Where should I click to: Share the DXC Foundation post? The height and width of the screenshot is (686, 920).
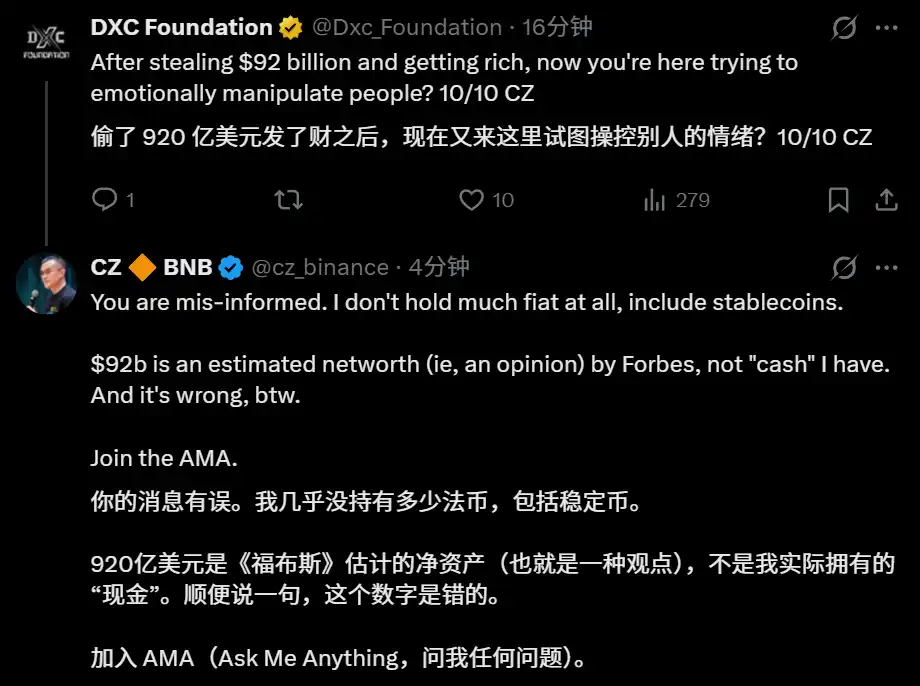(x=887, y=200)
